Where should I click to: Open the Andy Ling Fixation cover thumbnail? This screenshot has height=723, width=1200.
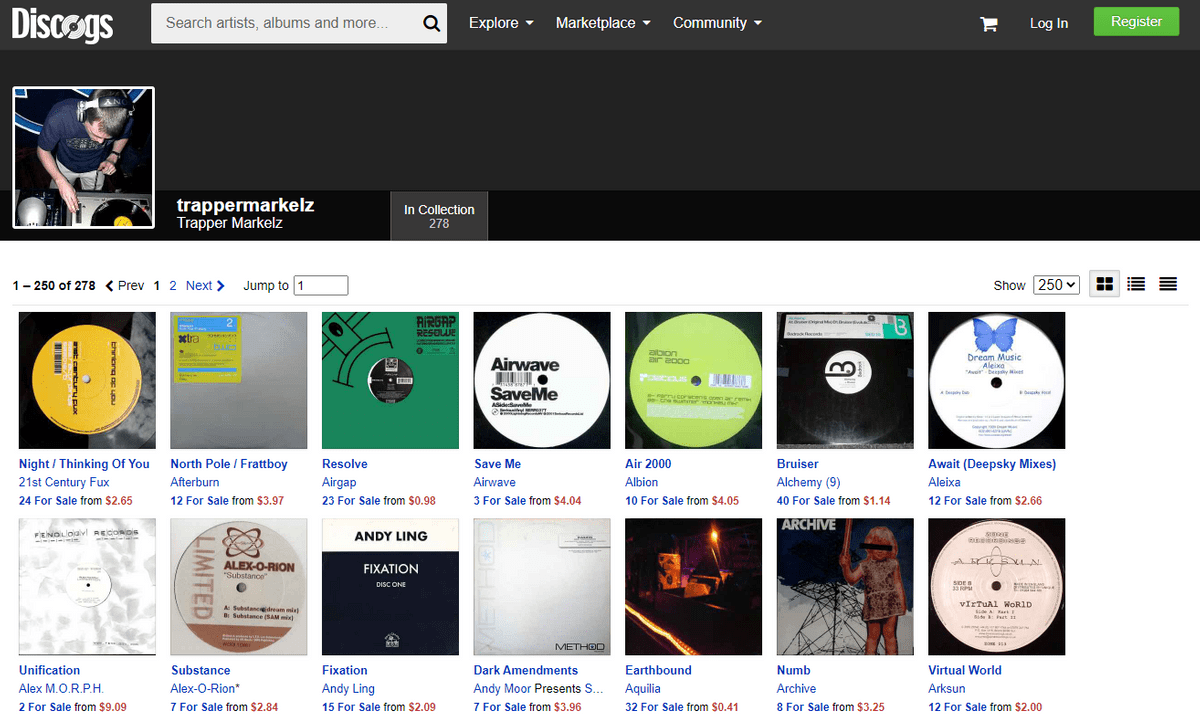point(390,586)
